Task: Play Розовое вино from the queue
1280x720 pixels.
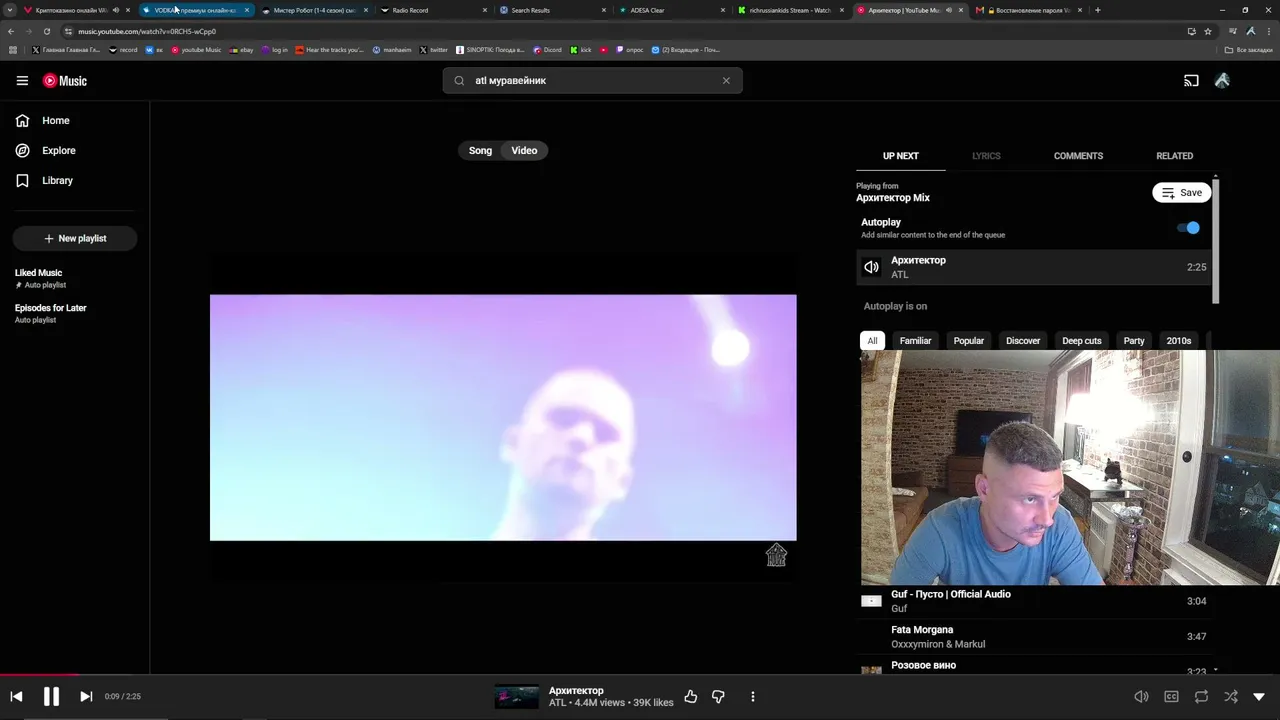Action: pyautogui.click(x=1034, y=666)
